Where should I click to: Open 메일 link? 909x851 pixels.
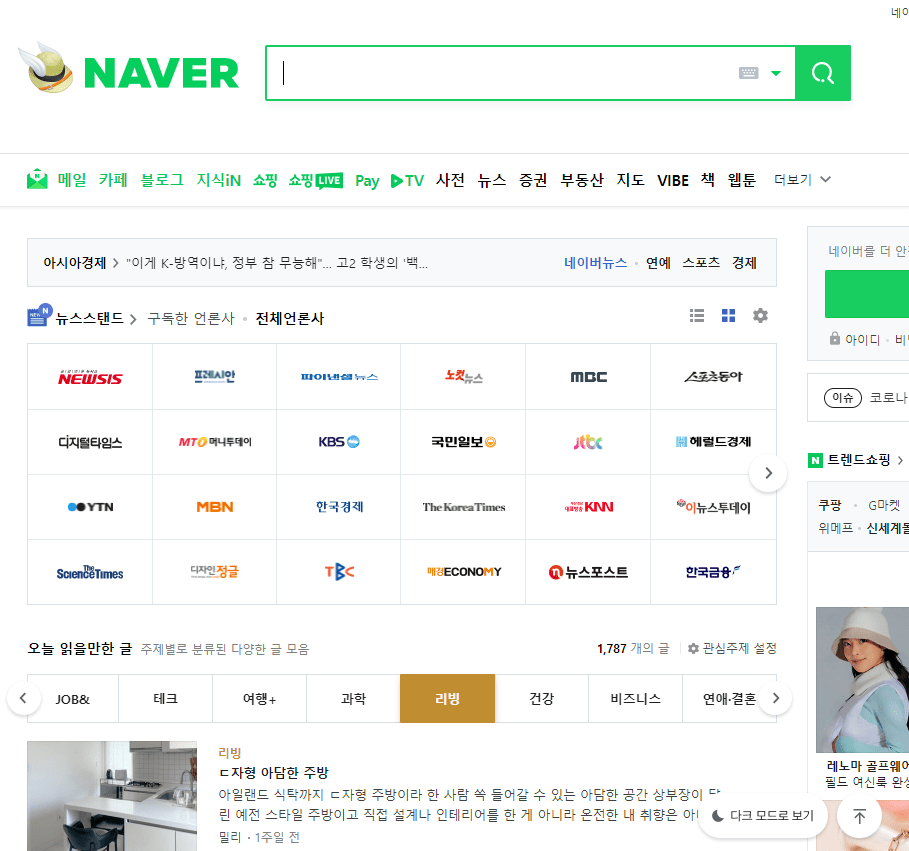pyautogui.click(x=72, y=180)
